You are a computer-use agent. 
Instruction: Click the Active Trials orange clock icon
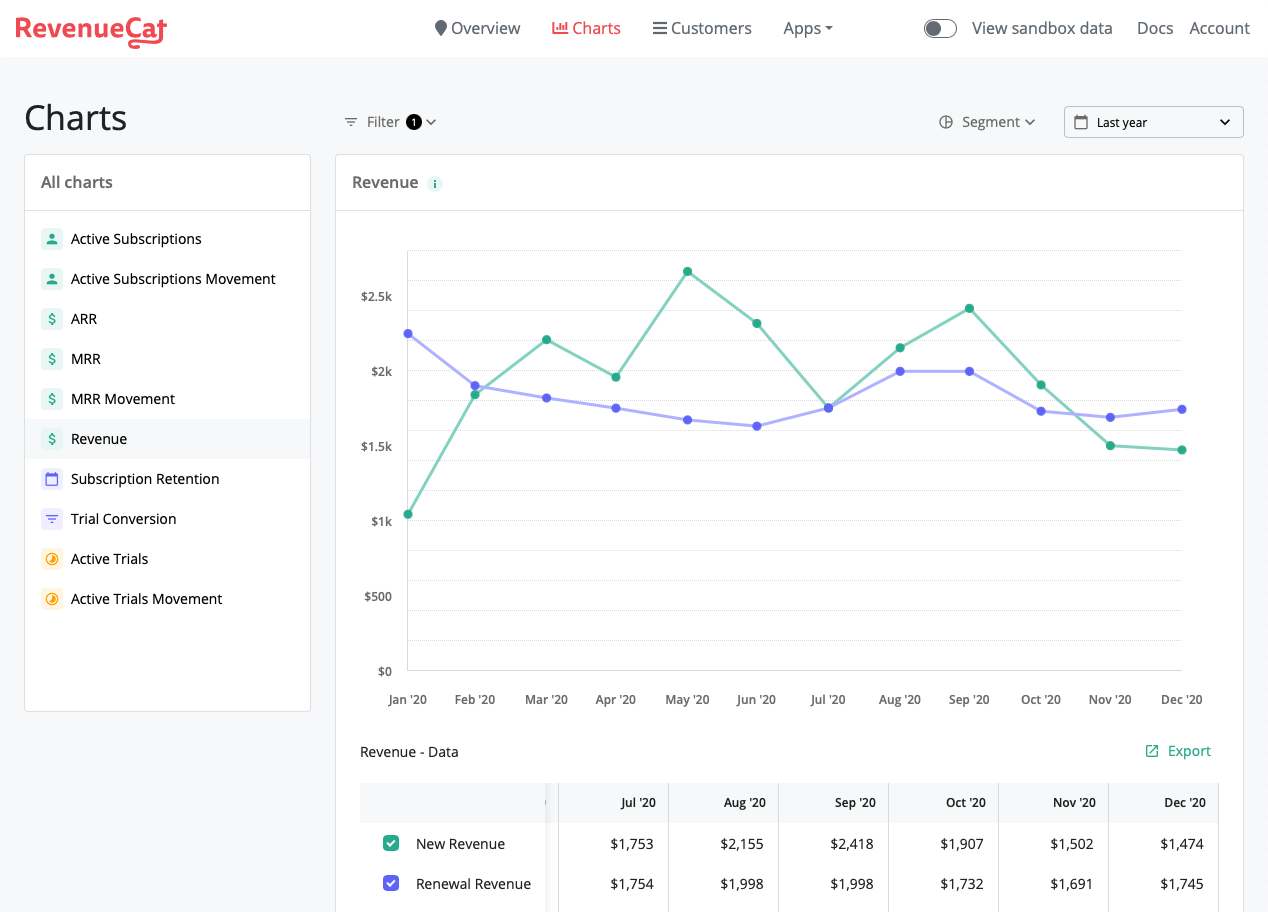[52, 559]
